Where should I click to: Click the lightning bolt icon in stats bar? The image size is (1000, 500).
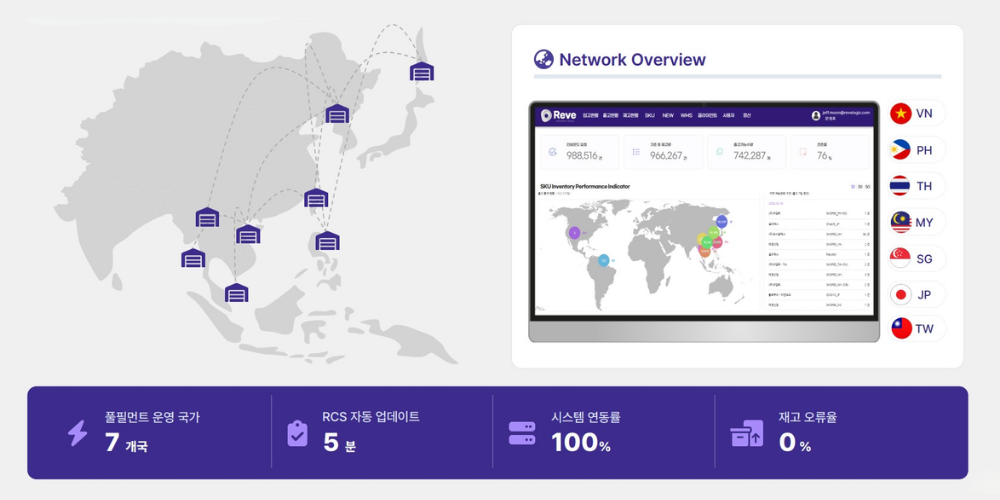coord(78,433)
